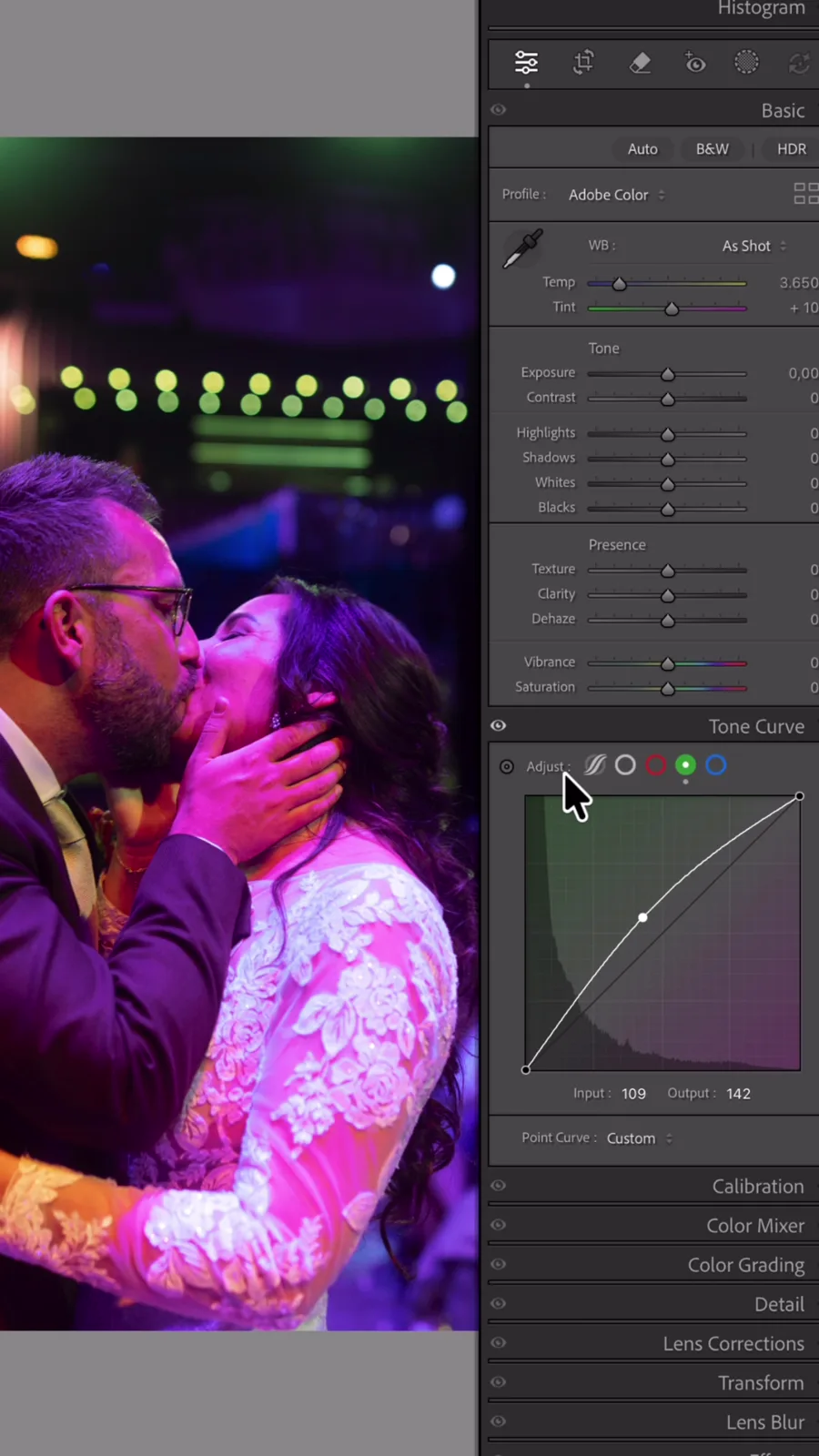Toggle Lens Corrections panel visibility eye
Viewport: 819px width, 1456px height.
pyautogui.click(x=499, y=1342)
